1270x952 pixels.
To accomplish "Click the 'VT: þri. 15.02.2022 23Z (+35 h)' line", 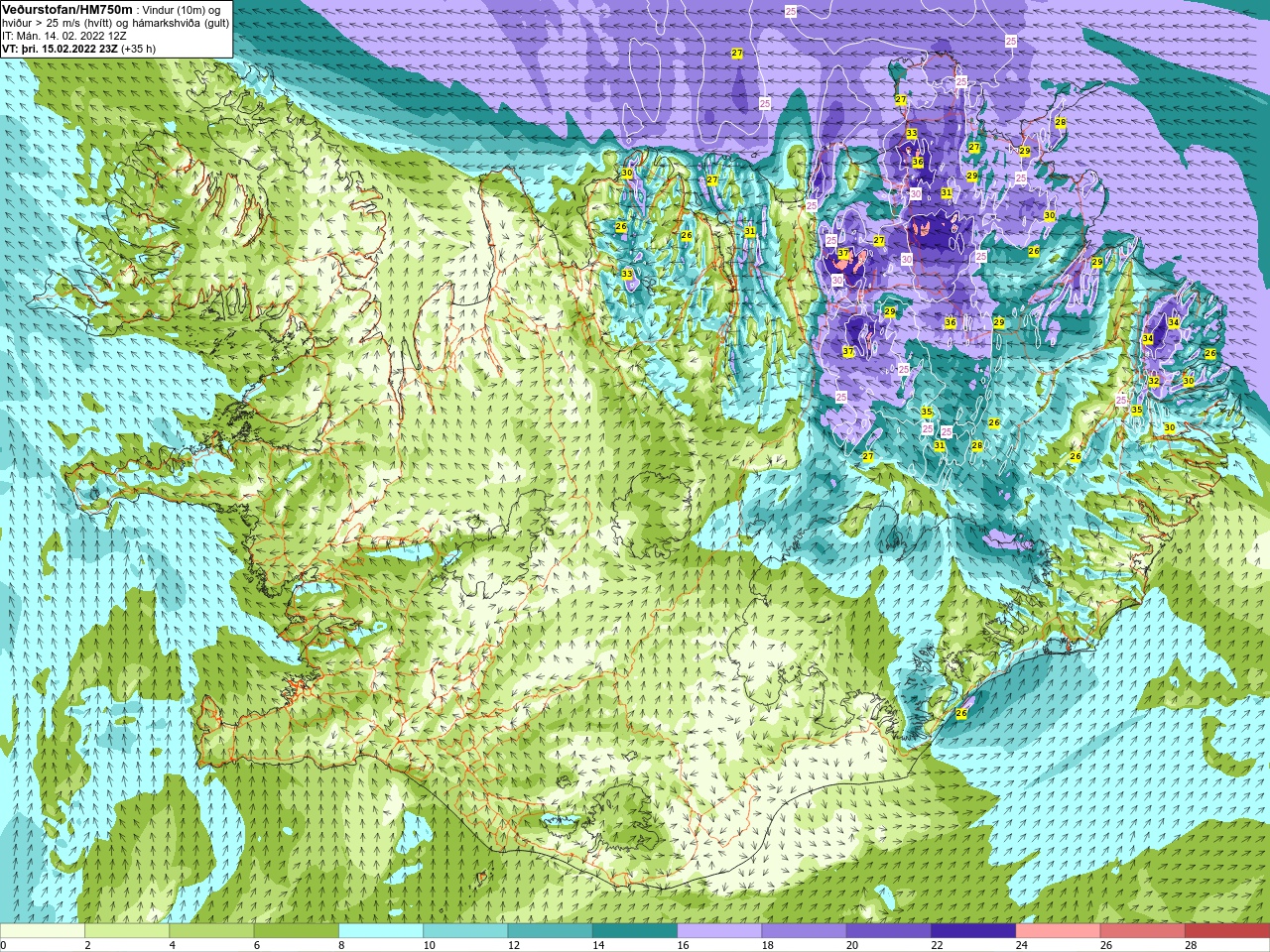I will (79, 49).
